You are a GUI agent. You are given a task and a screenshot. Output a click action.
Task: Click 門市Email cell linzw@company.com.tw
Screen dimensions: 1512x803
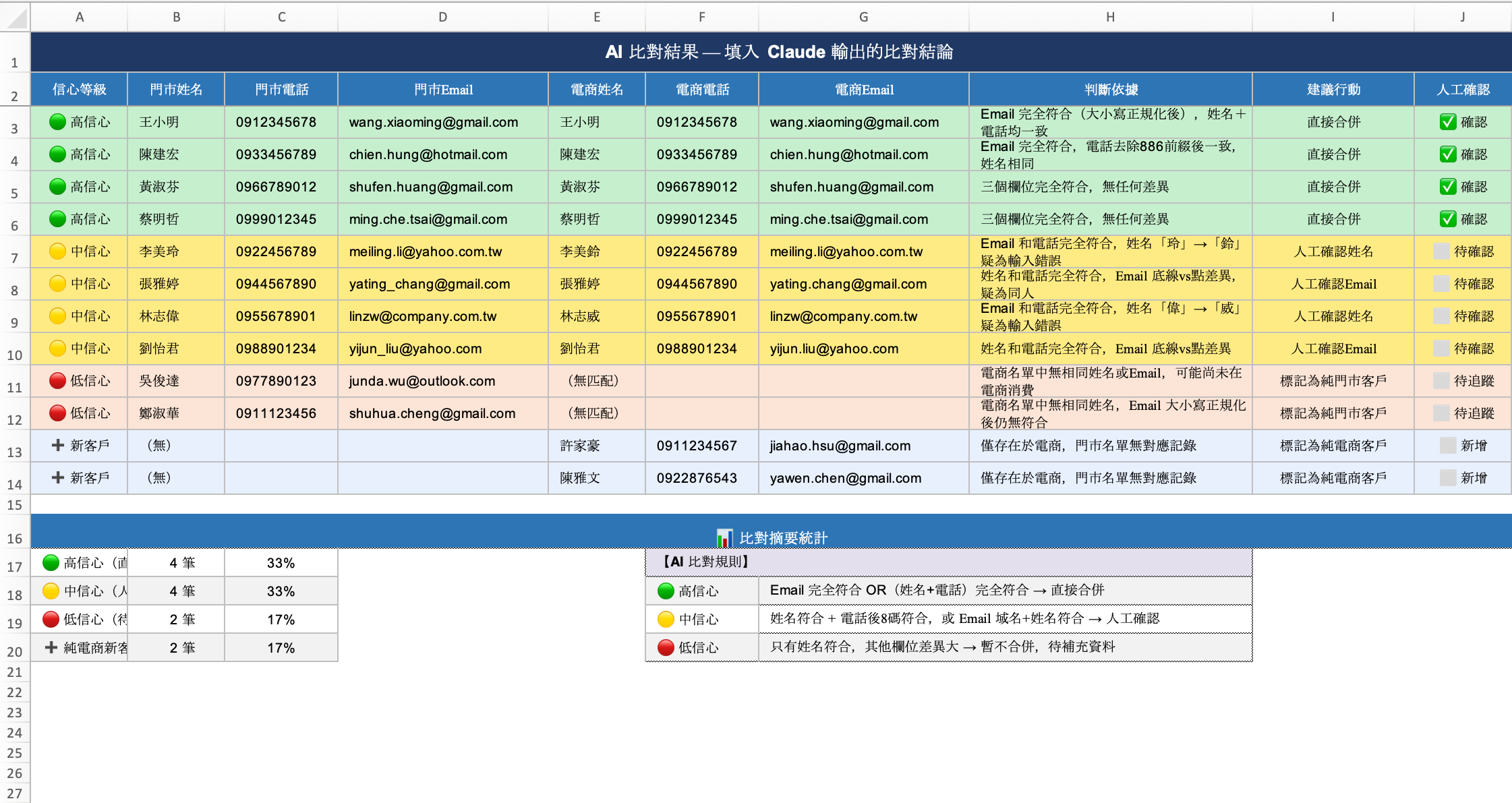tap(443, 316)
